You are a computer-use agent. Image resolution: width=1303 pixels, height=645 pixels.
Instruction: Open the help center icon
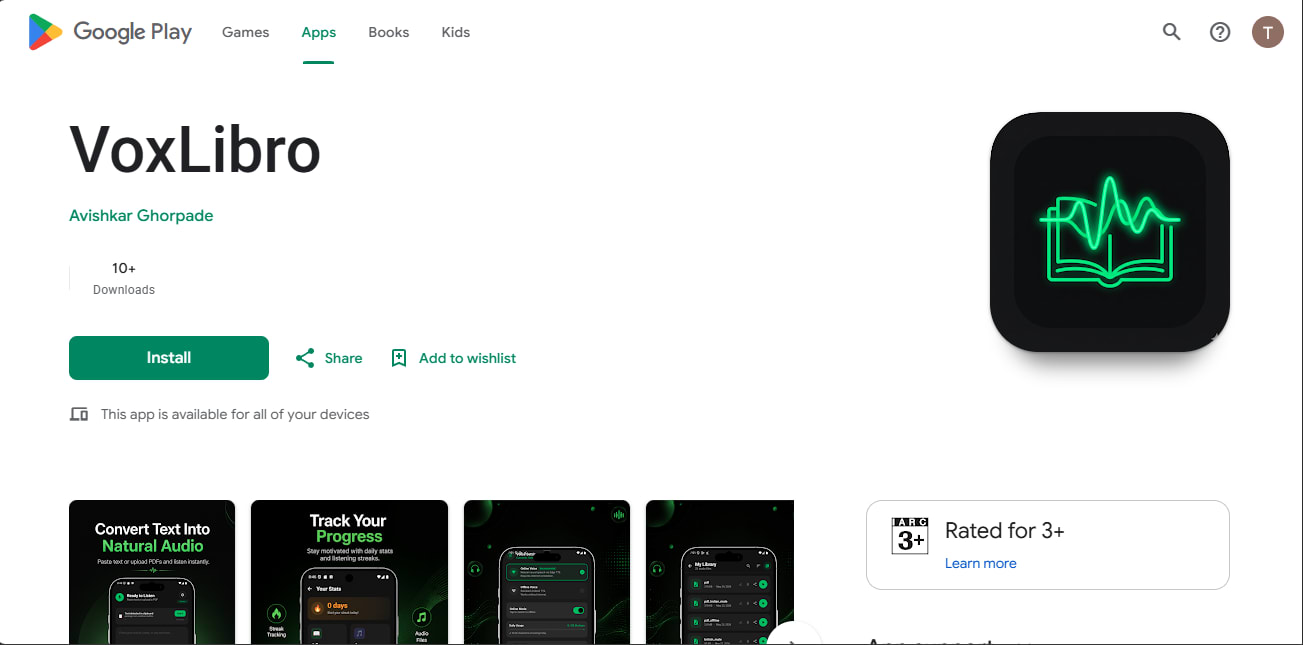click(1220, 32)
